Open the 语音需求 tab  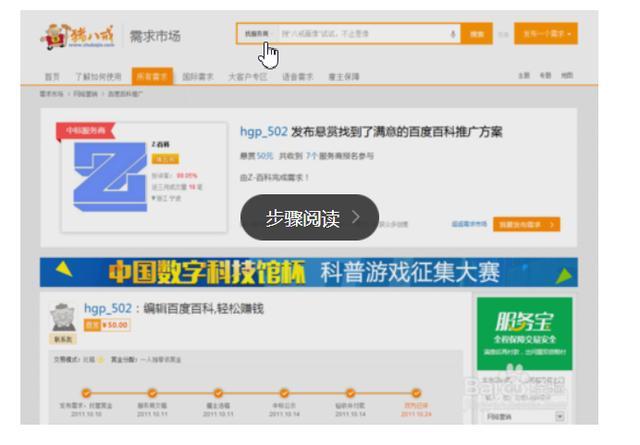(x=298, y=76)
